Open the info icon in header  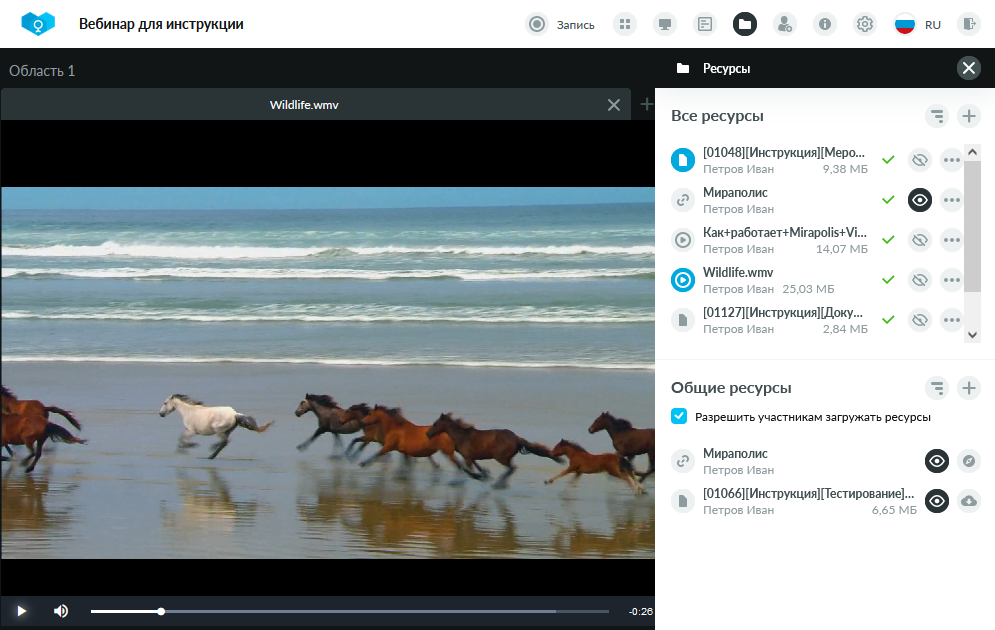pyautogui.click(x=825, y=25)
